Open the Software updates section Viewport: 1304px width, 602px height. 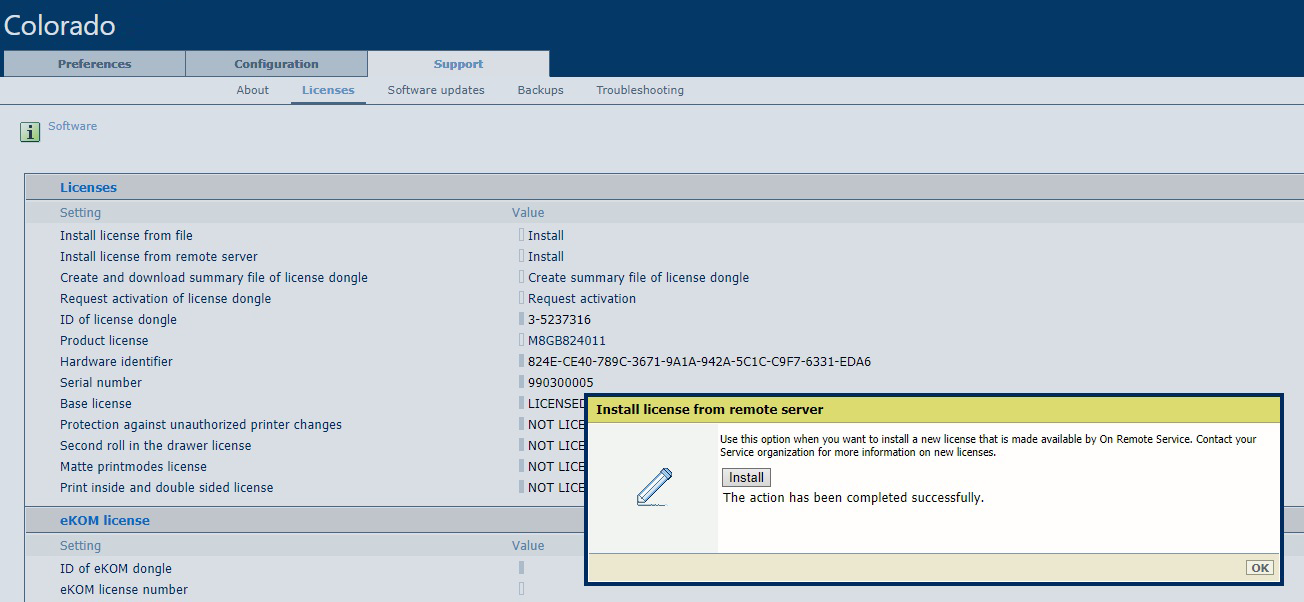pyautogui.click(x=436, y=90)
